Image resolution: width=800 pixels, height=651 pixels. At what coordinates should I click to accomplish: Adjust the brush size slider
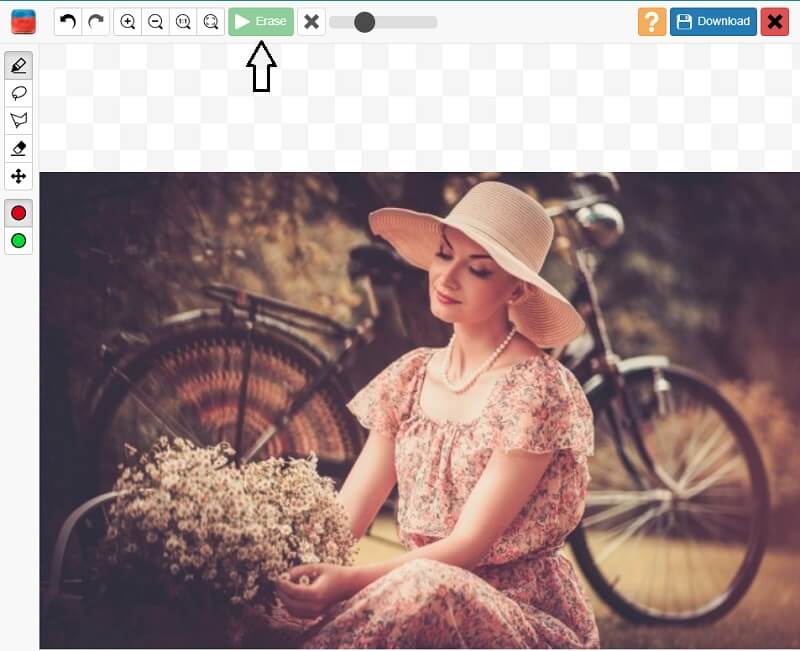pos(365,20)
